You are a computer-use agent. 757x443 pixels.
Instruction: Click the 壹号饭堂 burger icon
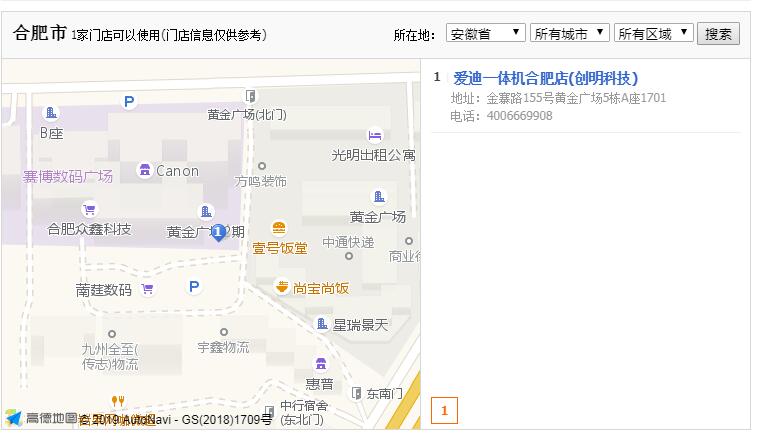coord(279,227)
